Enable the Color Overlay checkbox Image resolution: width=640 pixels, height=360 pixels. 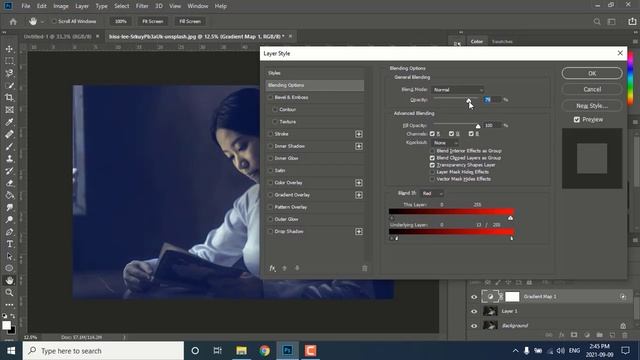click(270, 183)
